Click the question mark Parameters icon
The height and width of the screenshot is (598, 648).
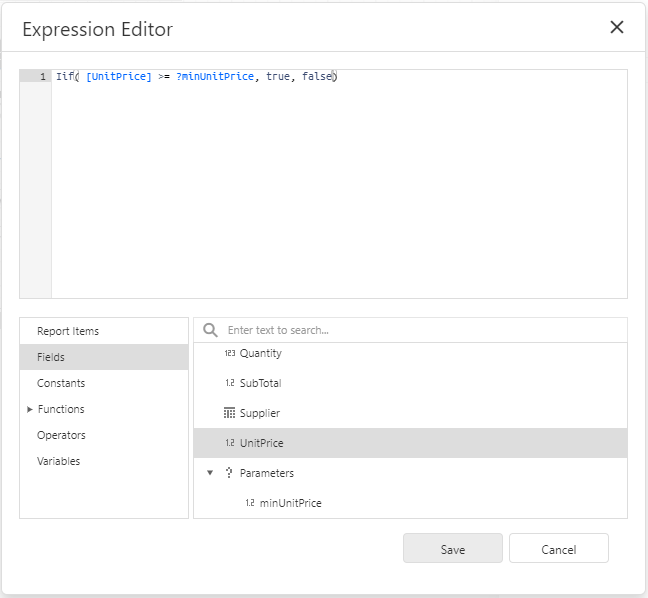pyautogui.click(x=229, y=473)
